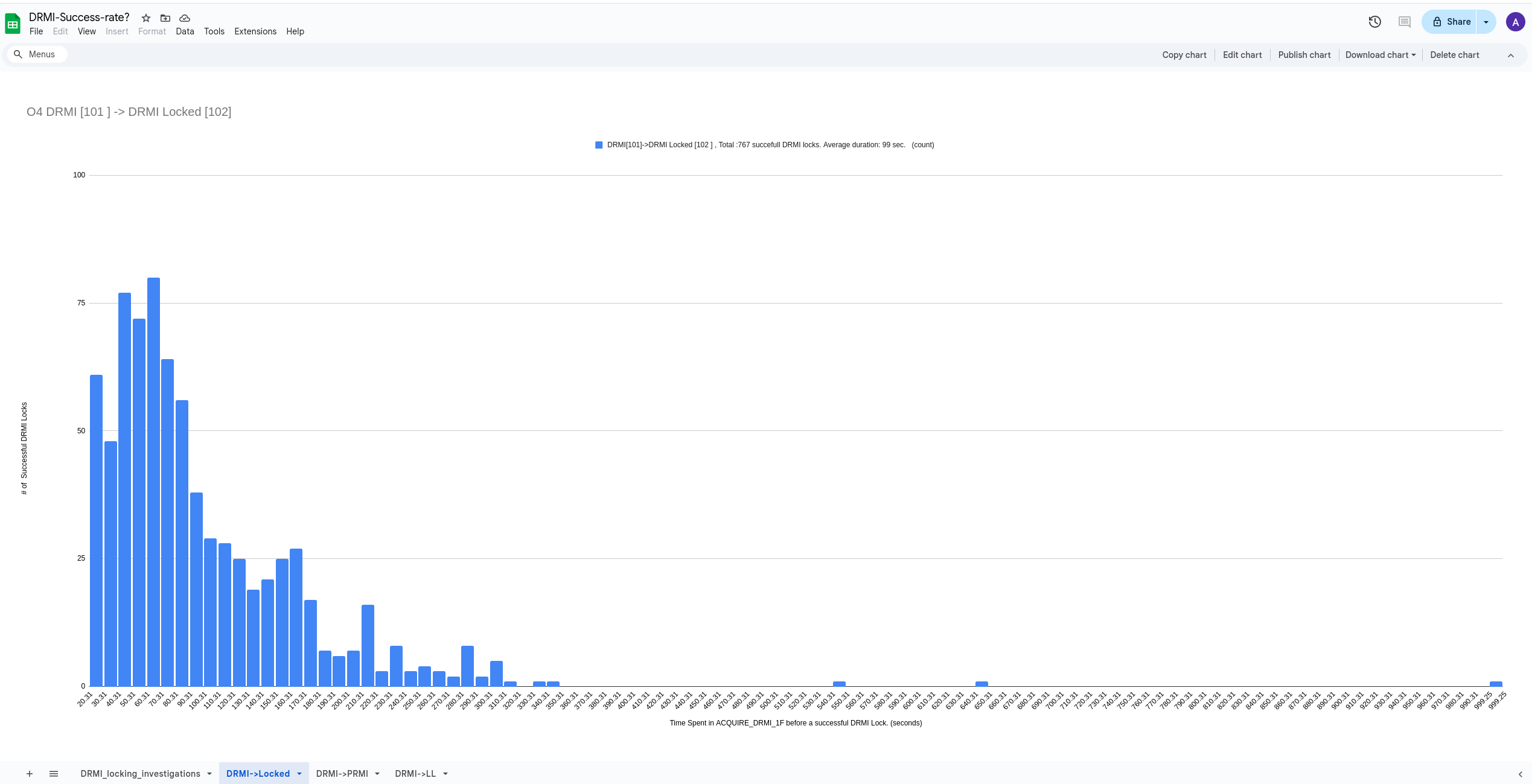
Task: Switch to the DRMI_locking_investigations sheet tab
Action: click(140, 774)
